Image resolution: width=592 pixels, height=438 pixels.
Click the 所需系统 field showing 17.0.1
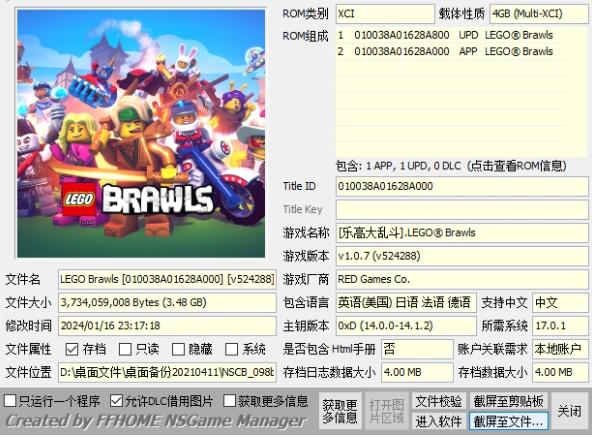pos(560,326)
